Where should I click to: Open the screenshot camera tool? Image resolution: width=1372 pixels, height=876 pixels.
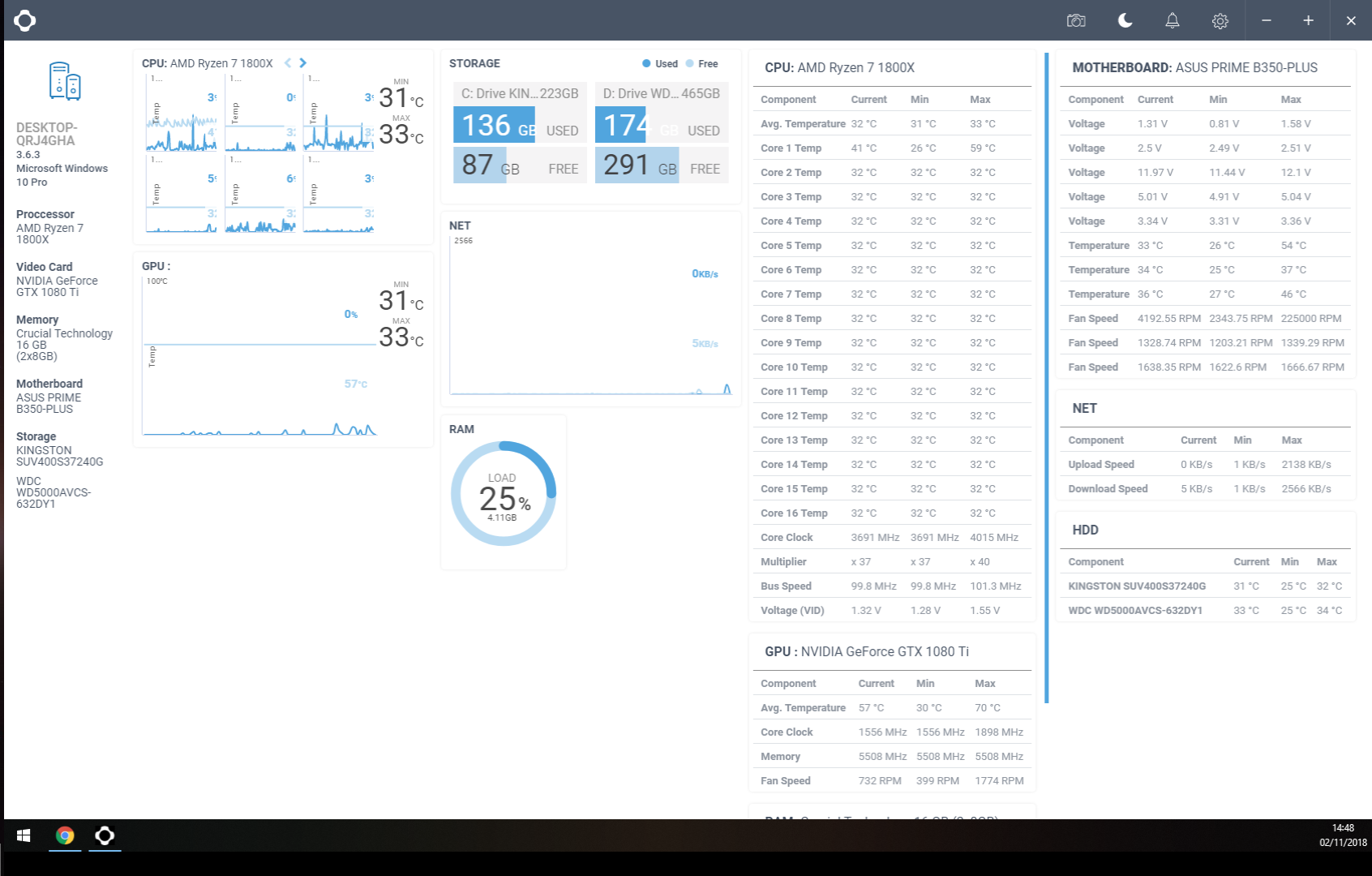(x=1076, y=21)
